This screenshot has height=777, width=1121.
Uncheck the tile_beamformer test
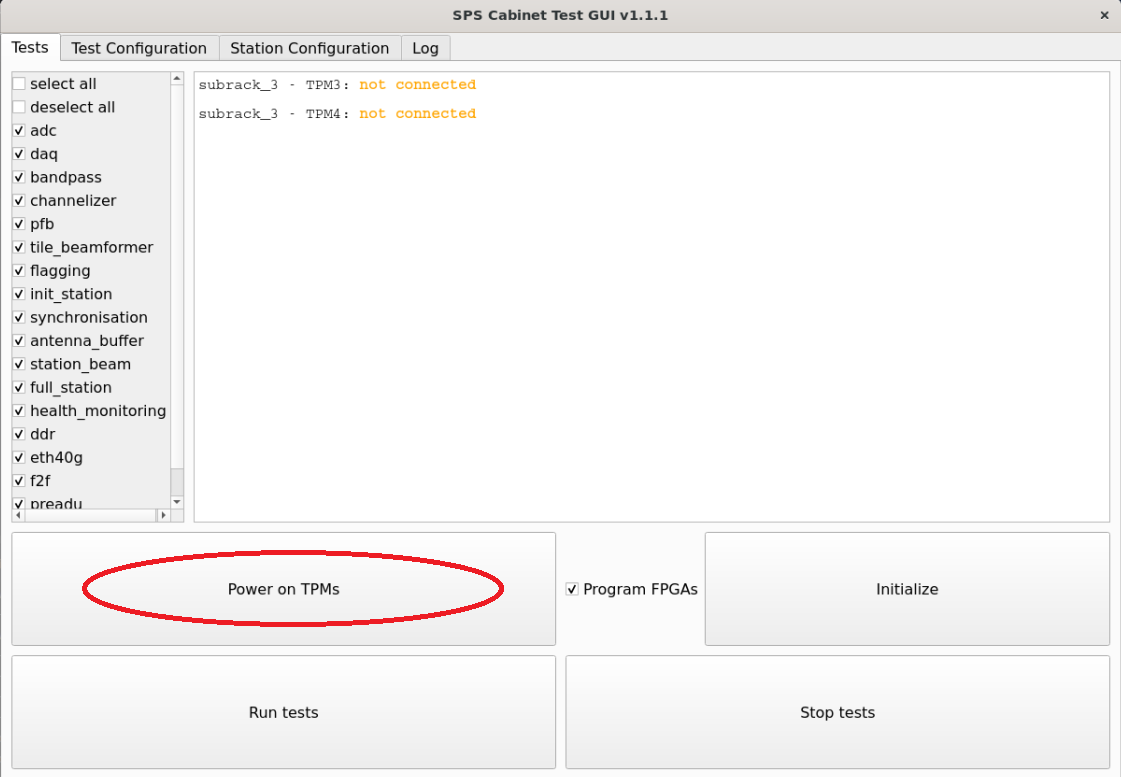pos(19,247)
